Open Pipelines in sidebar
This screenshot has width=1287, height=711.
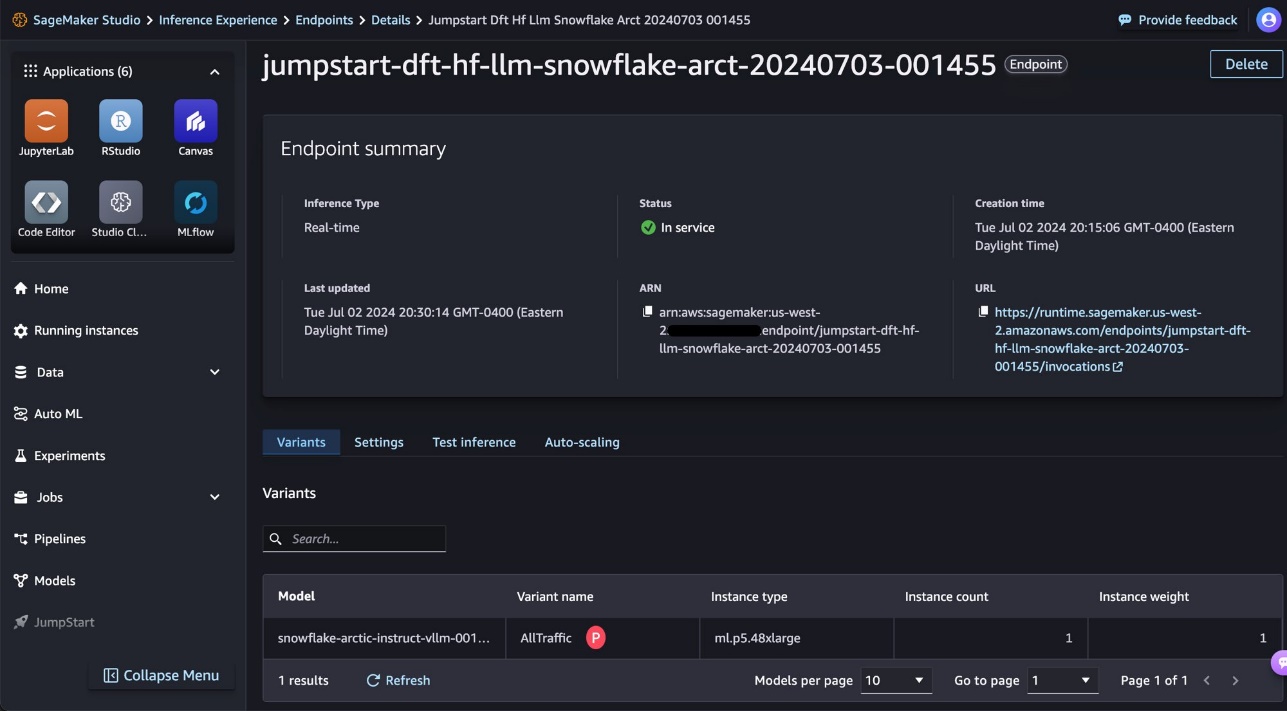point(50,539)
